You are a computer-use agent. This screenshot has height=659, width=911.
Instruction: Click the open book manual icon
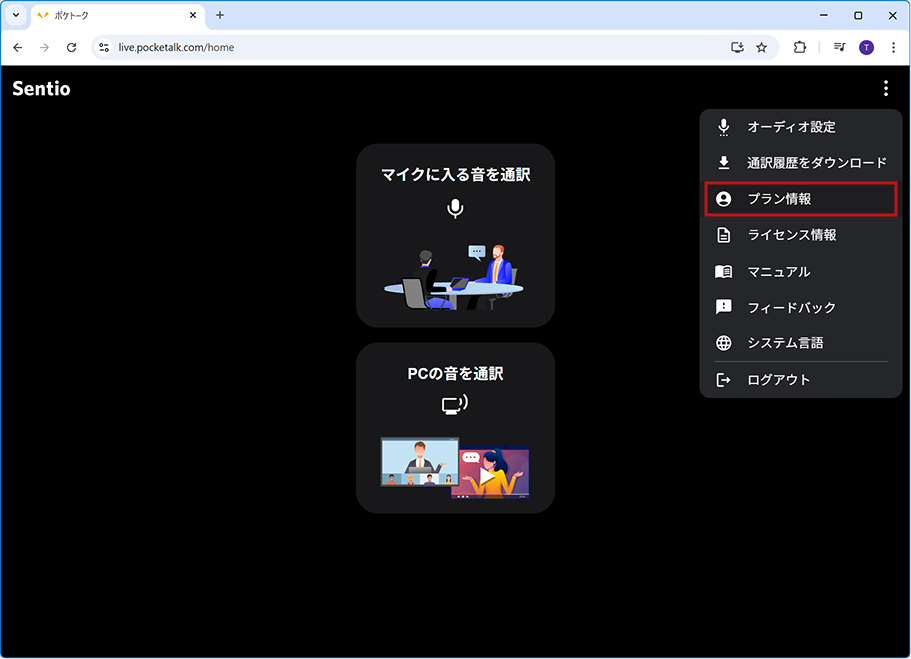pos(723,271)
